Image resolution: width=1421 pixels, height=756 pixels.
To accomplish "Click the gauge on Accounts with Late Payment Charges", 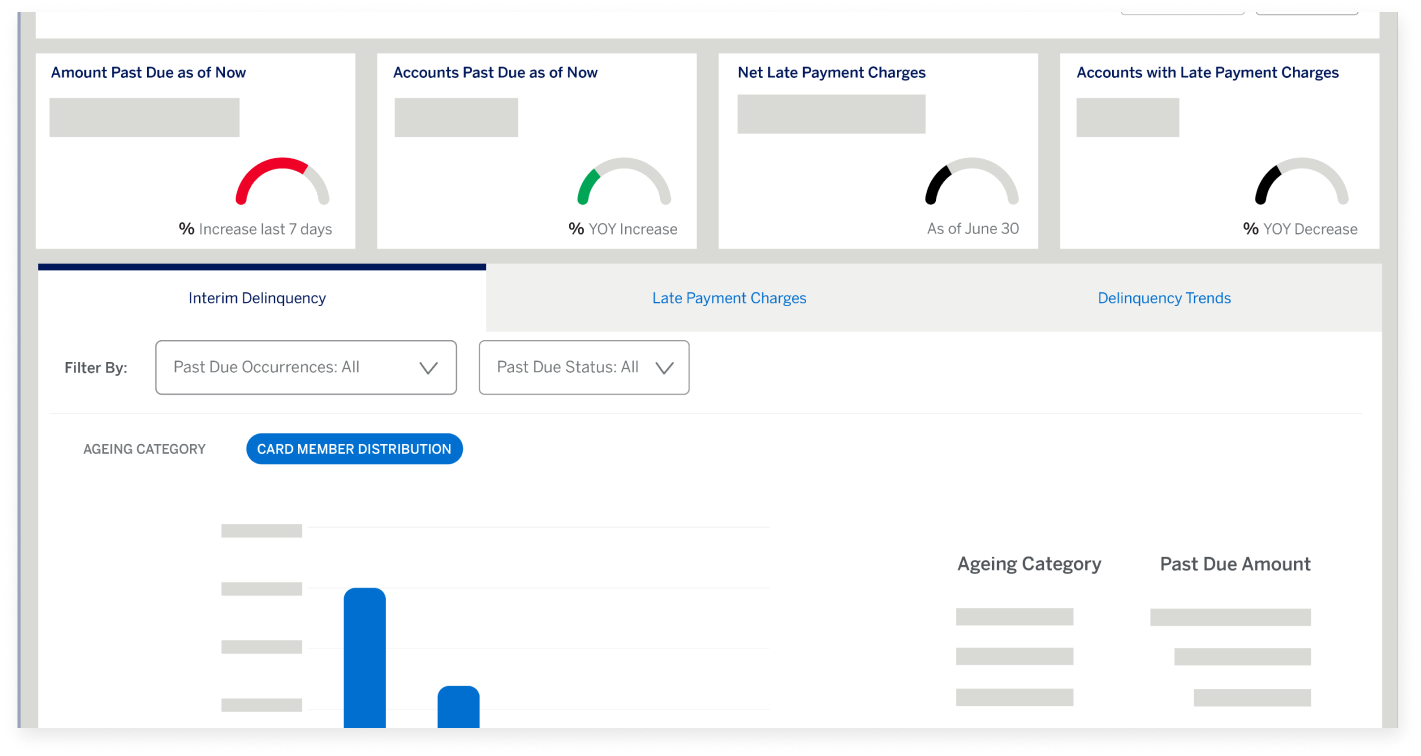I will pyautogui.click(x=1299, y=184).
